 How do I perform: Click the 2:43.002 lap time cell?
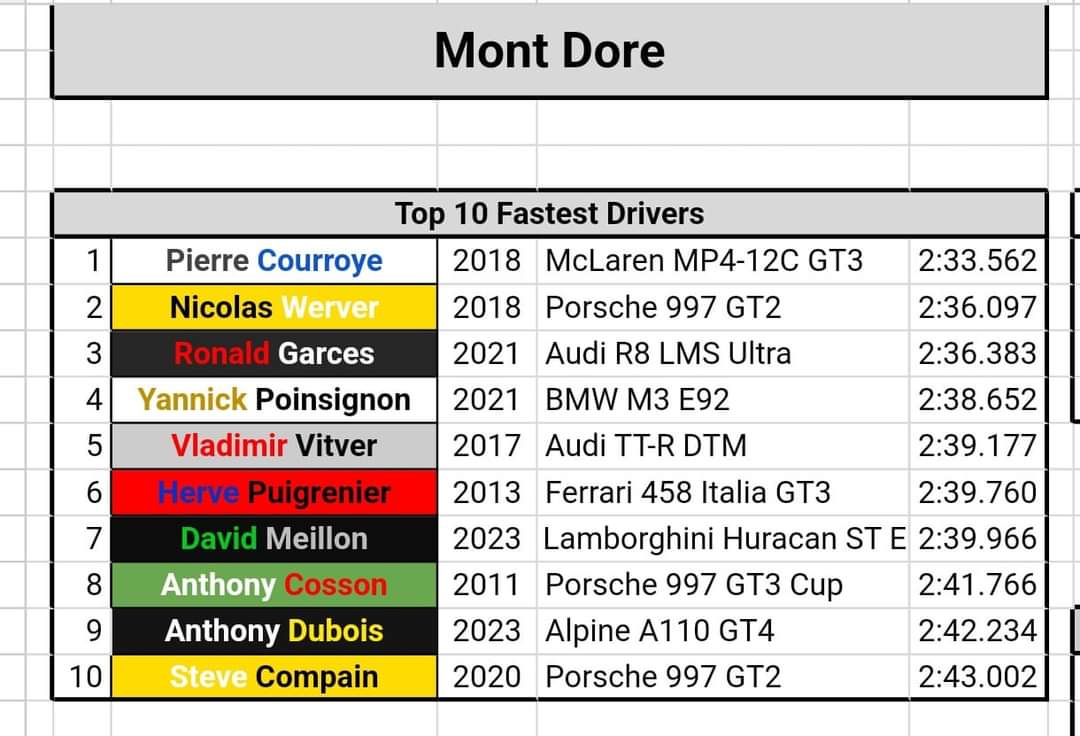[x=977, y=677]
